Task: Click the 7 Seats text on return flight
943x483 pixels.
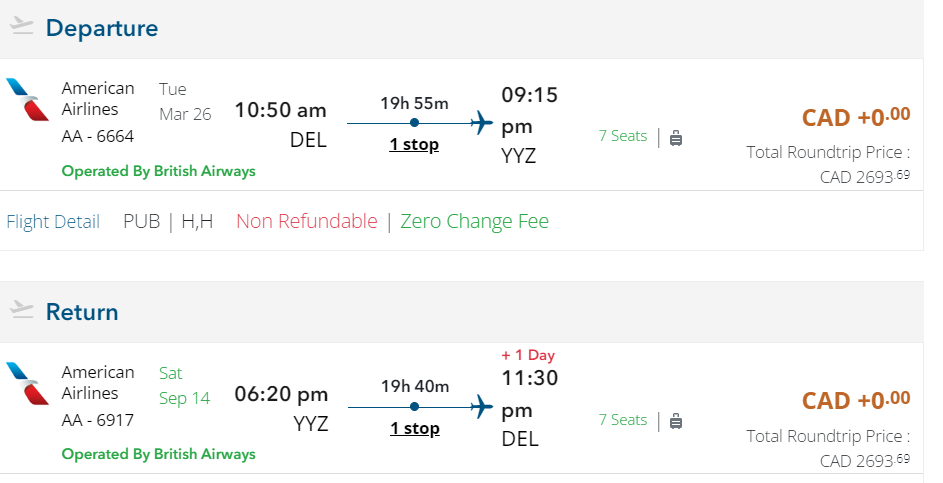Action: (x=623, y=420)
